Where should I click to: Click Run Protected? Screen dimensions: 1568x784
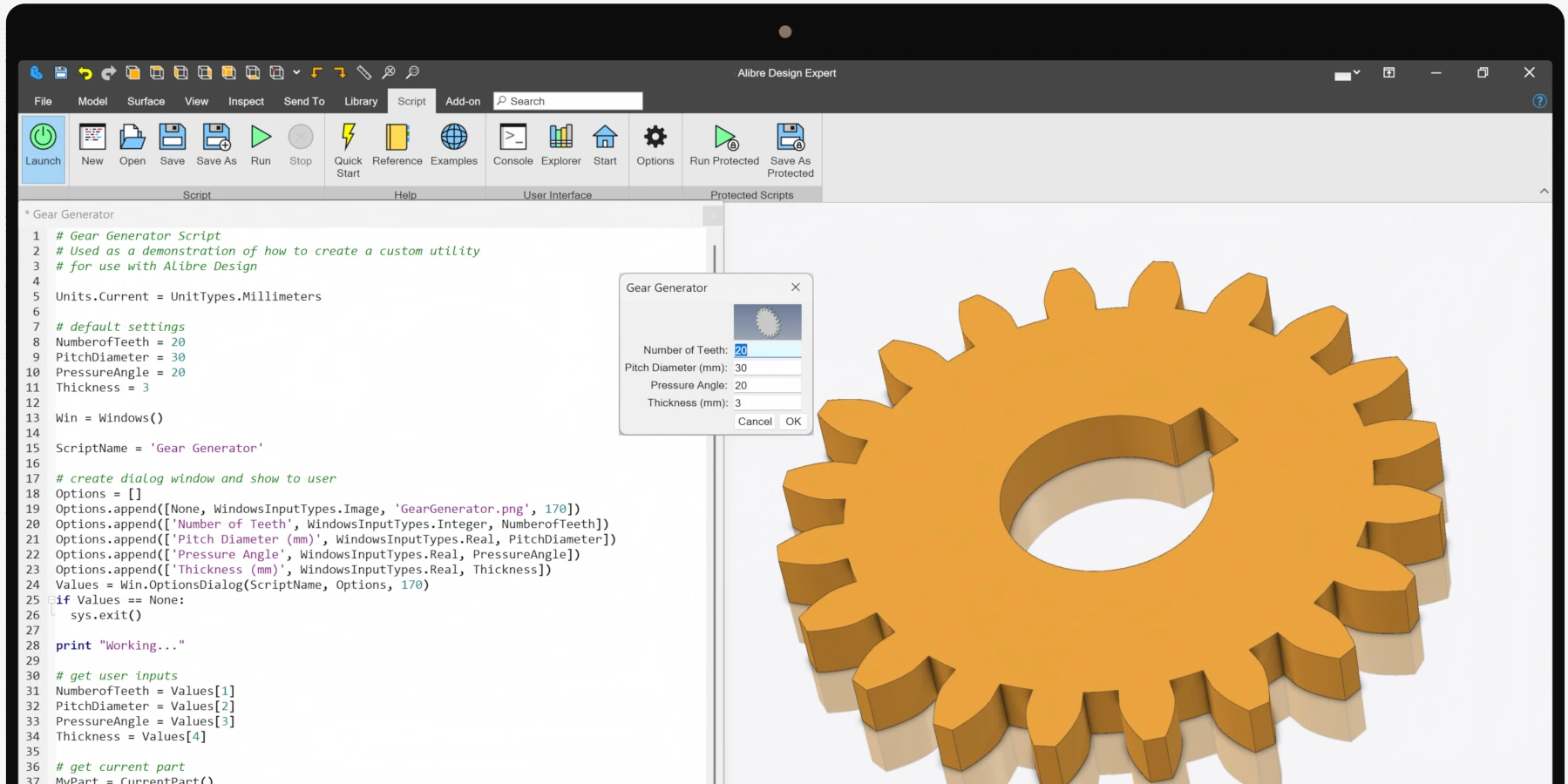coord(724,145)
